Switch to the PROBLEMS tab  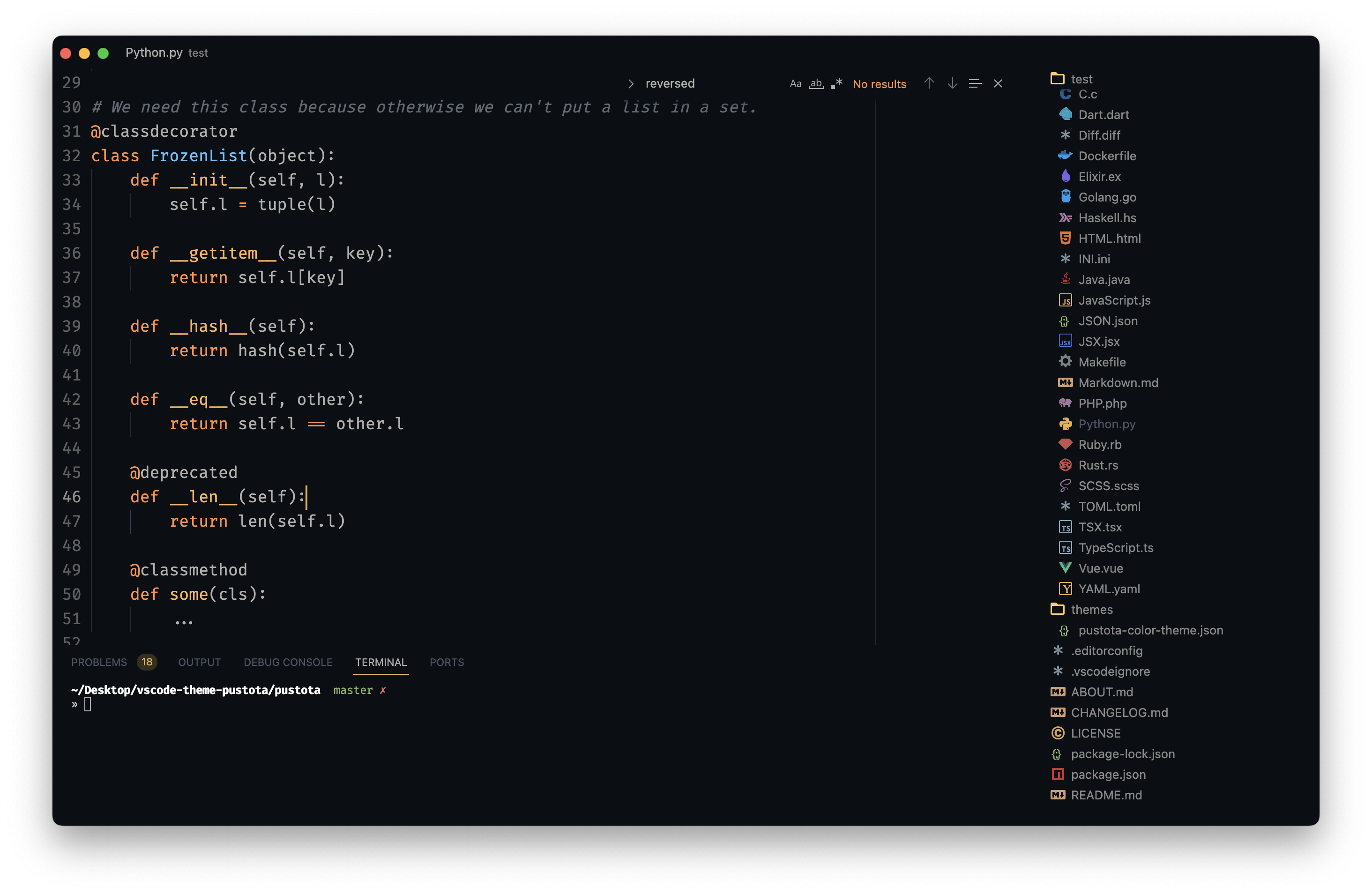tap(99, 662)
